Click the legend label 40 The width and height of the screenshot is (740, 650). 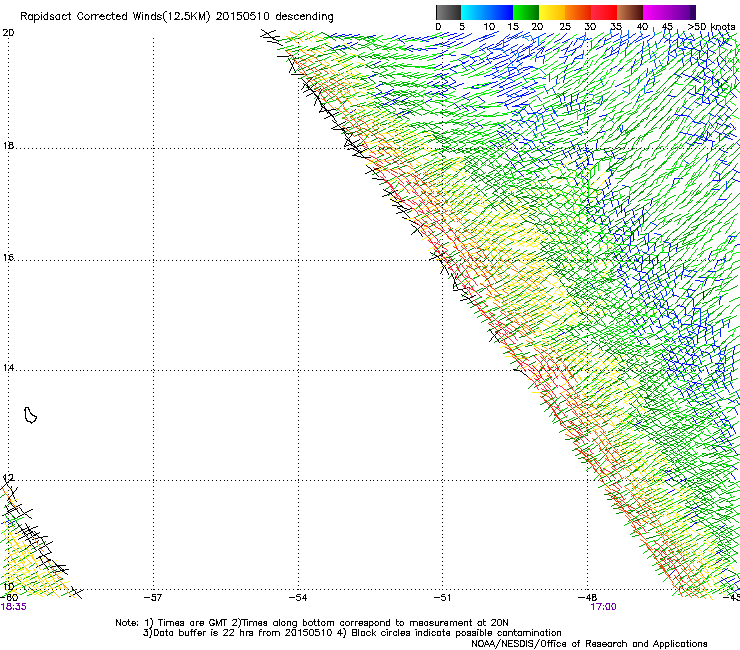642,27
